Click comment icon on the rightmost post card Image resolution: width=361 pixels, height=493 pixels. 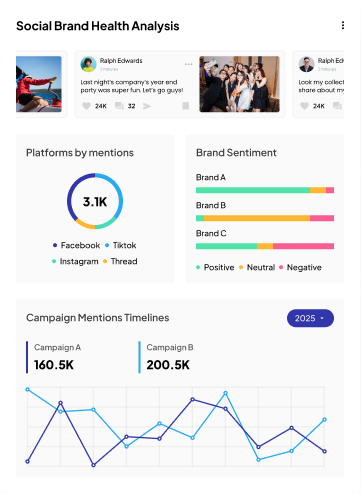tap(337, 106)
